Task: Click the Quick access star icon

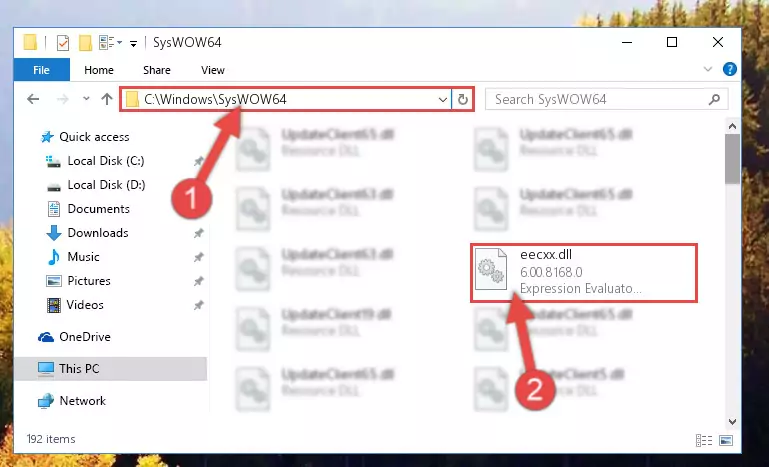Action: pyautogui.click(x=47, y=137)
